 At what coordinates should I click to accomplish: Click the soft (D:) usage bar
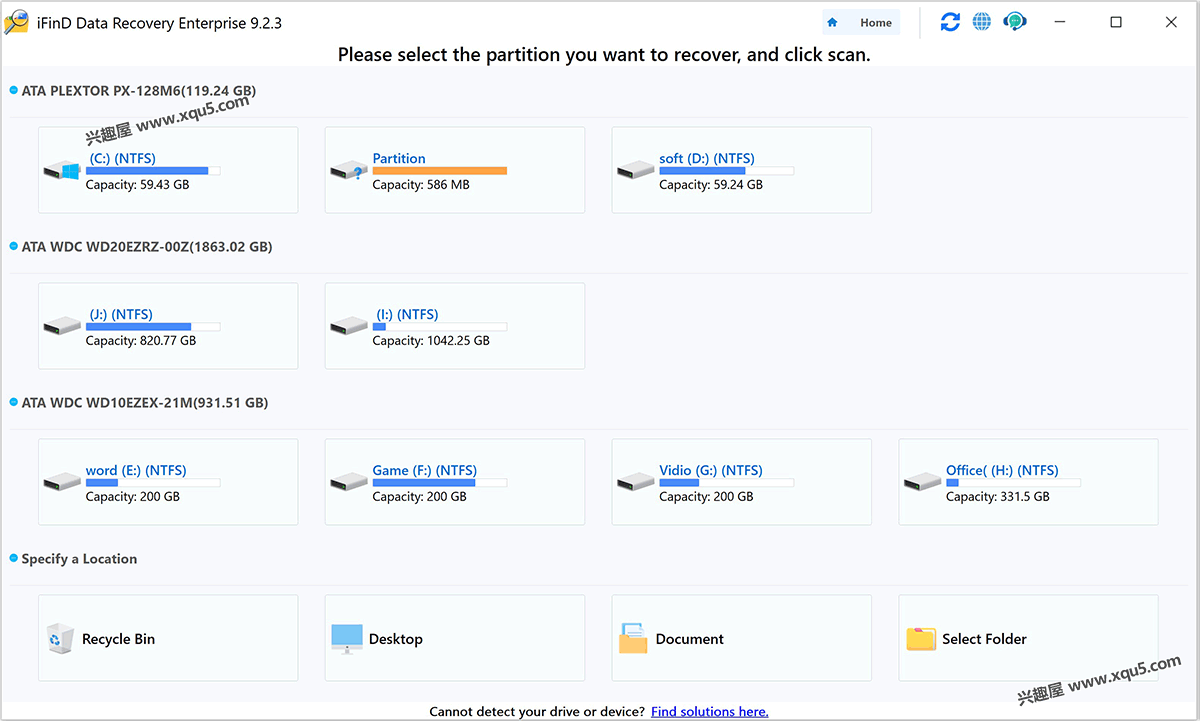[x=727, y=171]
